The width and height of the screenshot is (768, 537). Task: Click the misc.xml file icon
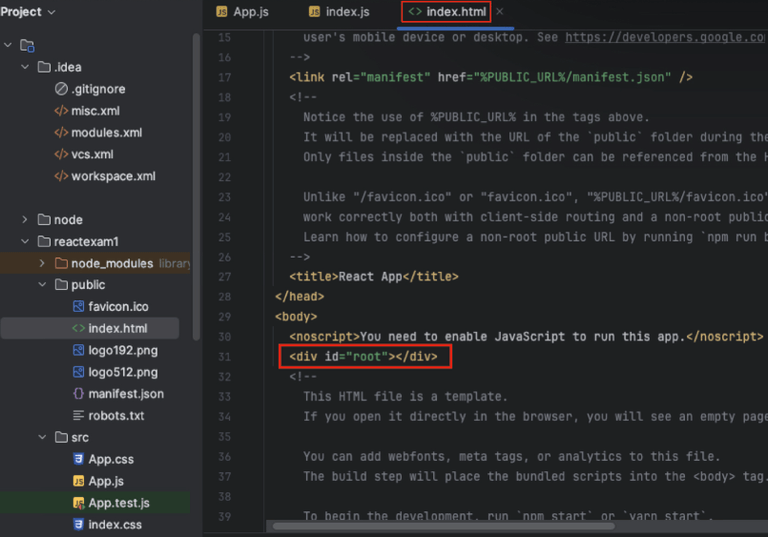coord(61,111)
